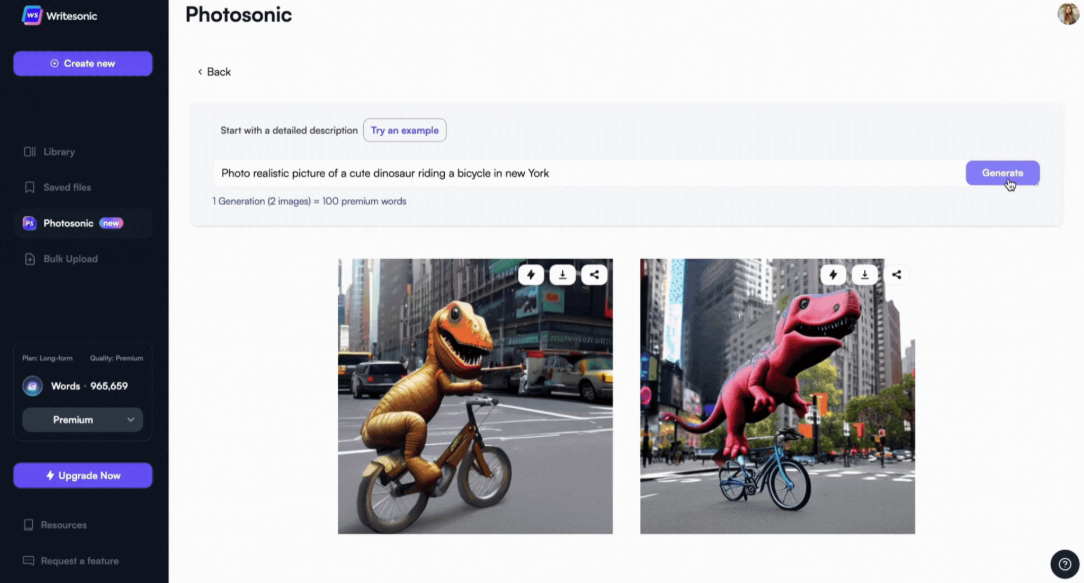Expand the Premium quality dropdown

[x=83, y=420]
